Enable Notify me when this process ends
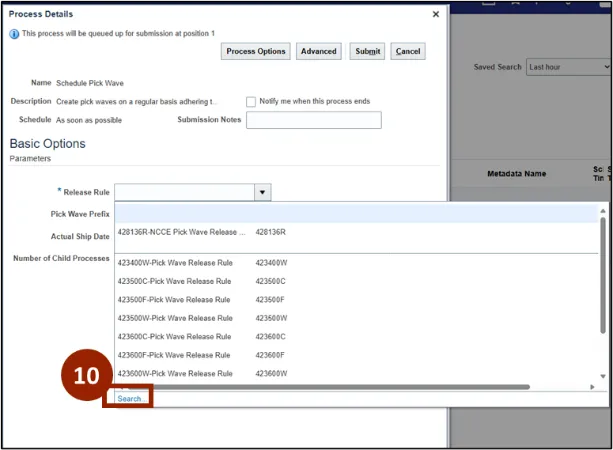 coord(251,102)
